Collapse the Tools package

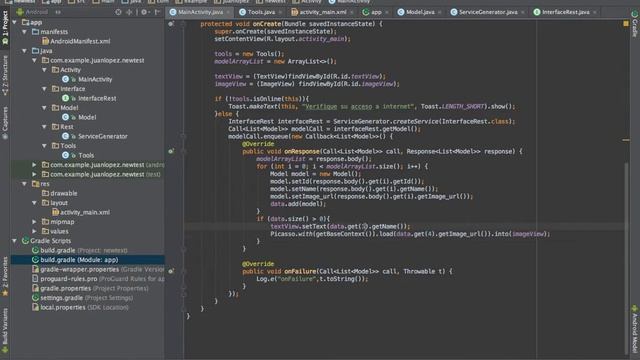click(44, 146)
